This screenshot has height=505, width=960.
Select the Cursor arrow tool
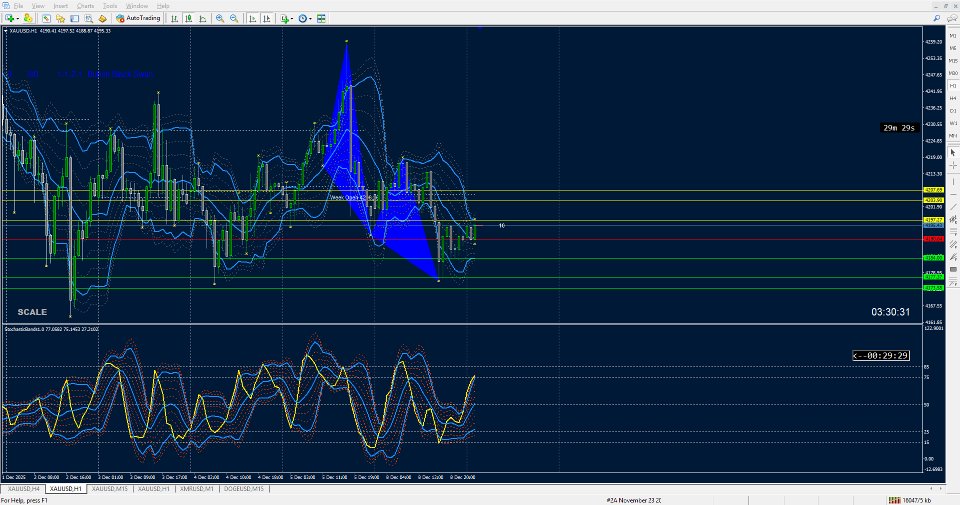point(953,152)
